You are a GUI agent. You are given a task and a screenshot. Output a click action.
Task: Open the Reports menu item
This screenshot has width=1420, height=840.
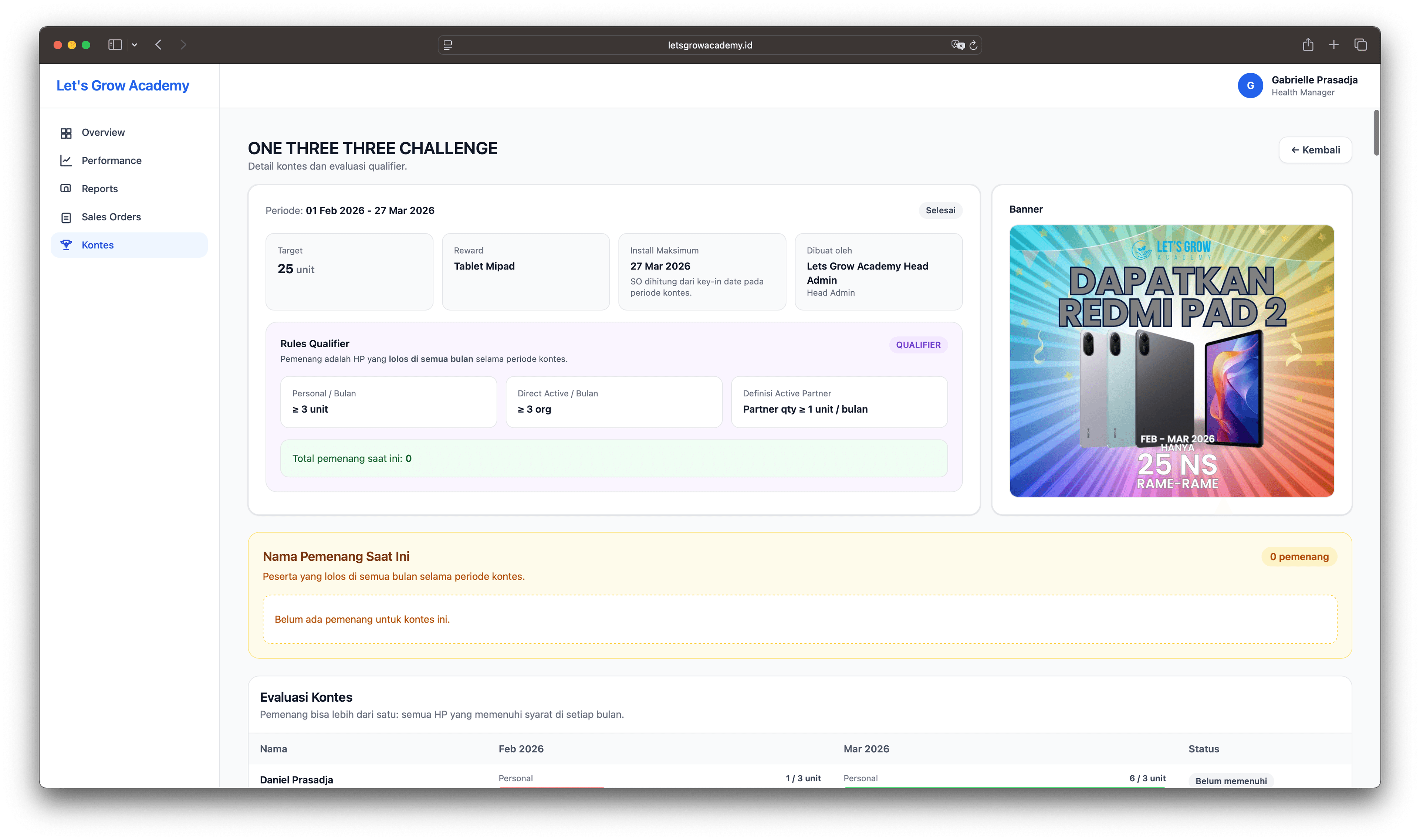click(x=129, y=189)
